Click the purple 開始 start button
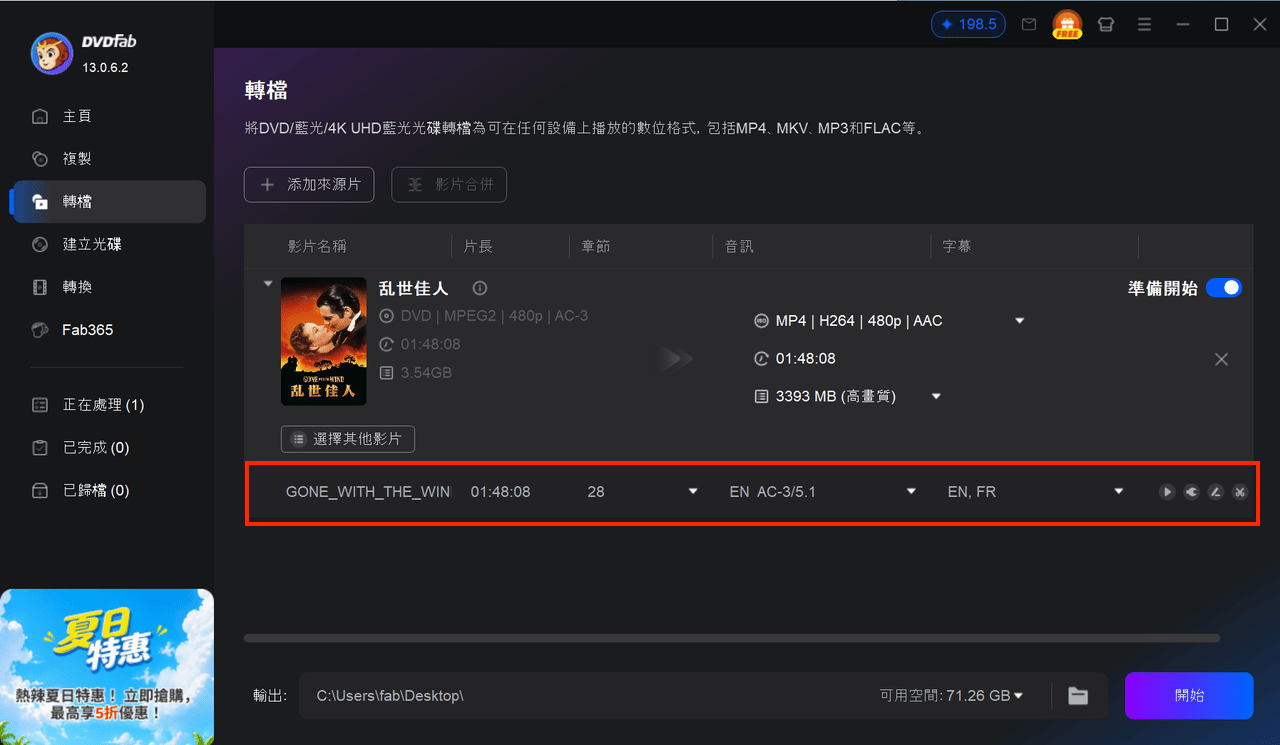Screen dimensions: 1280x745 click(1189, 696)
